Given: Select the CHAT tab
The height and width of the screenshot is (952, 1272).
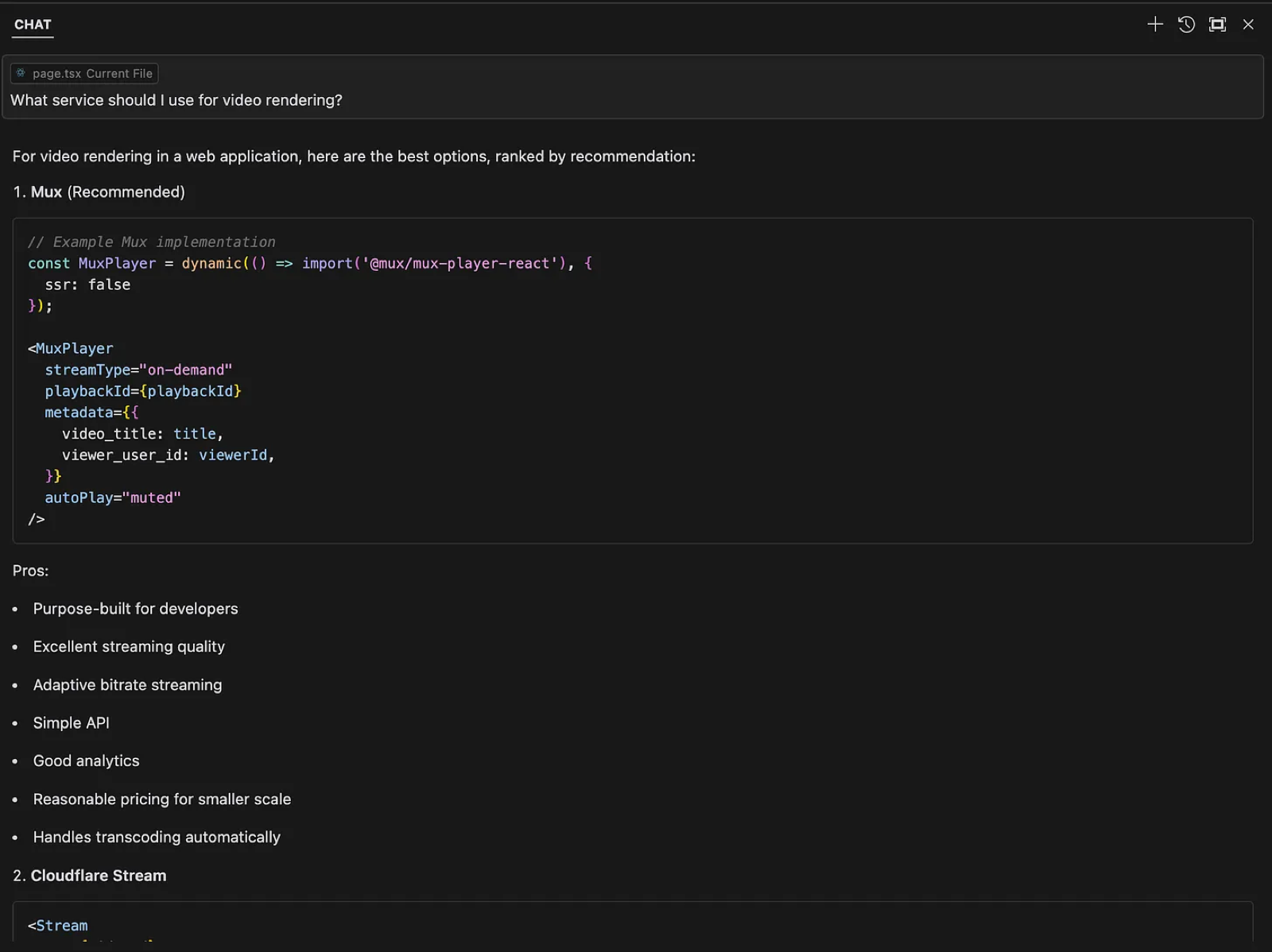Looking at the screenshot, I should click(x=33, y=25).
